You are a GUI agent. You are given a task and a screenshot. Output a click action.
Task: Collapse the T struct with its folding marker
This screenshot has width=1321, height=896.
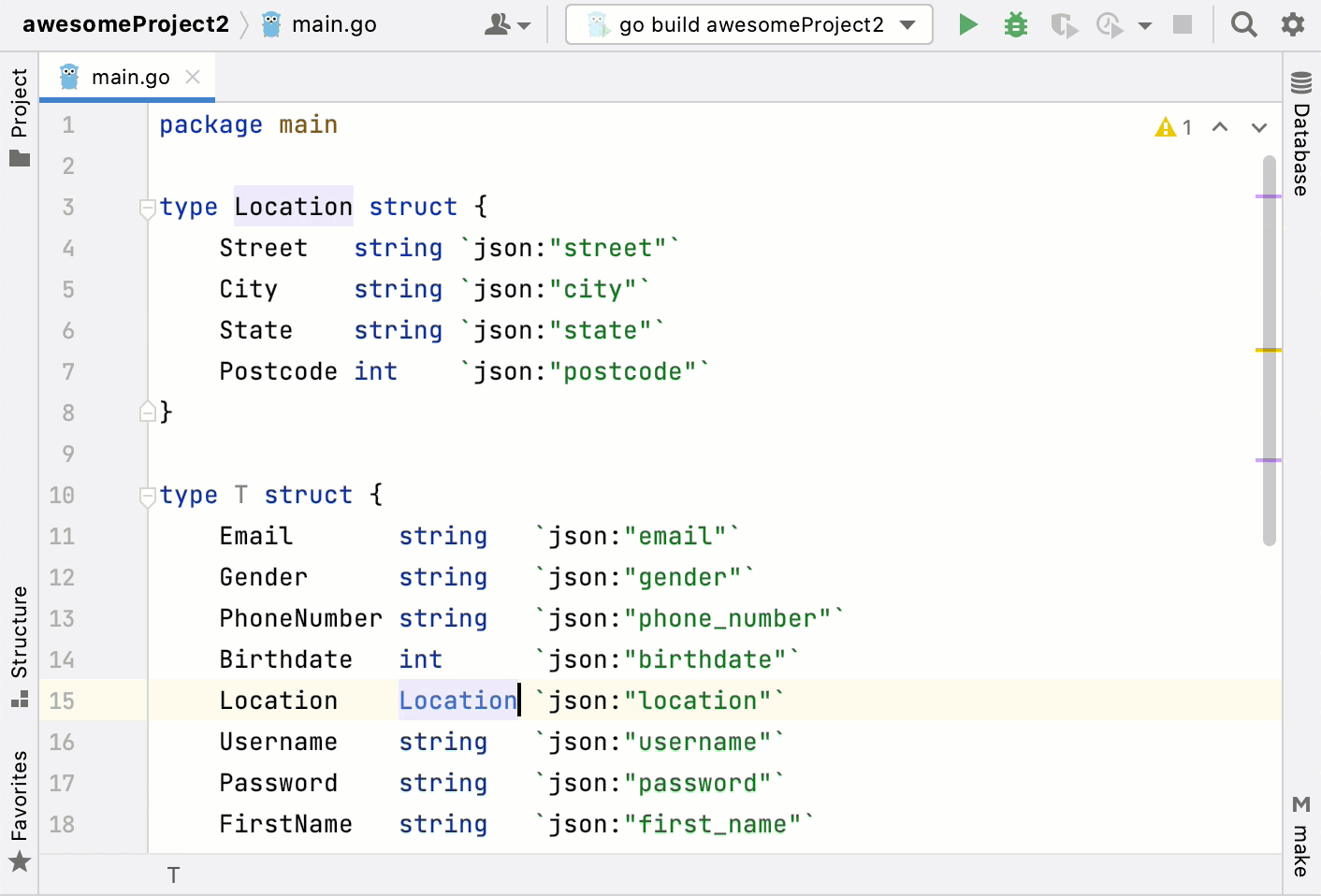coord(147,495)
